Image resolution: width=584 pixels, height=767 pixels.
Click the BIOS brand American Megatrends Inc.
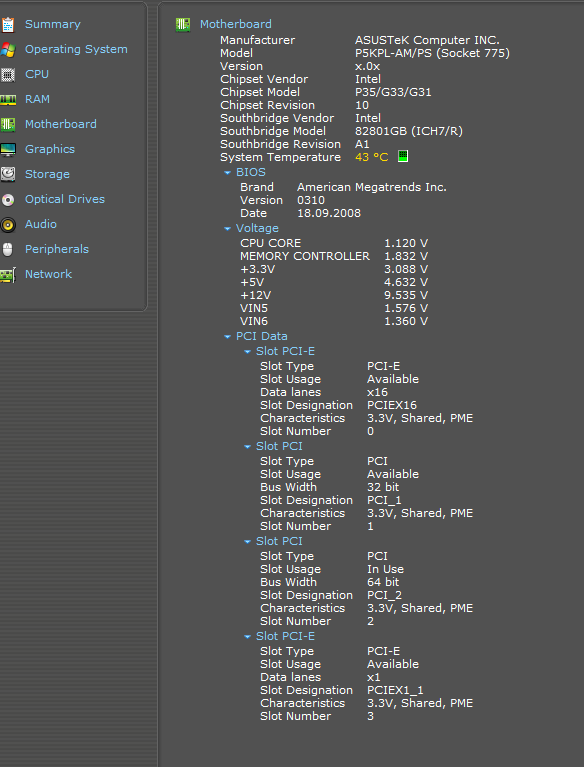click(x=372, y=187)
